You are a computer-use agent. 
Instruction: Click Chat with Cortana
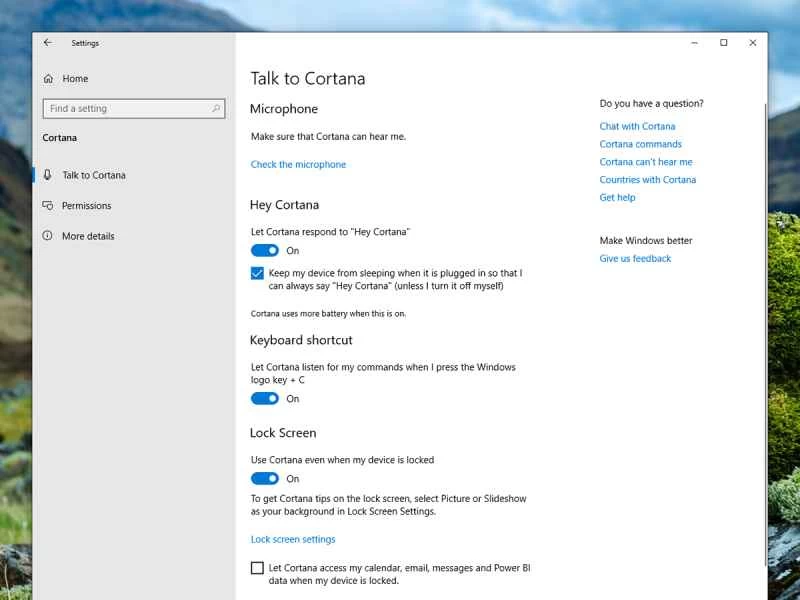click(x=637, y=126)
